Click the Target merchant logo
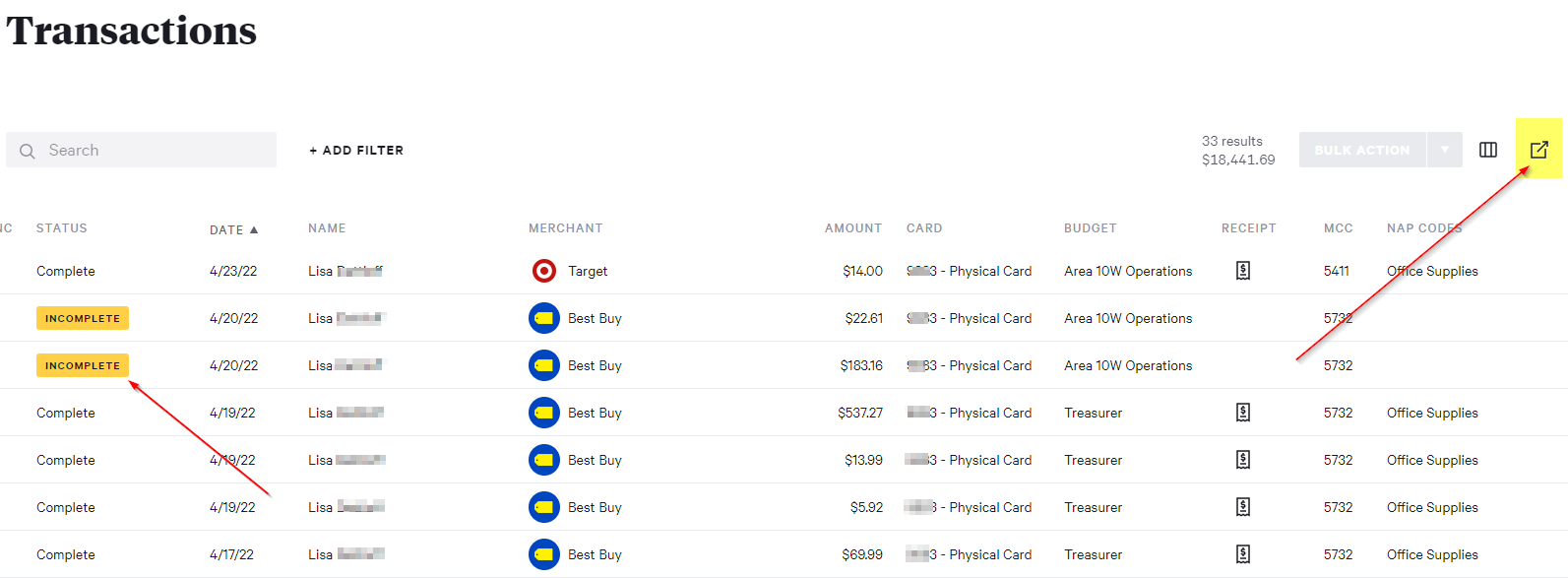This screenshot has width=1568, height=578. (x=543, y=271)
